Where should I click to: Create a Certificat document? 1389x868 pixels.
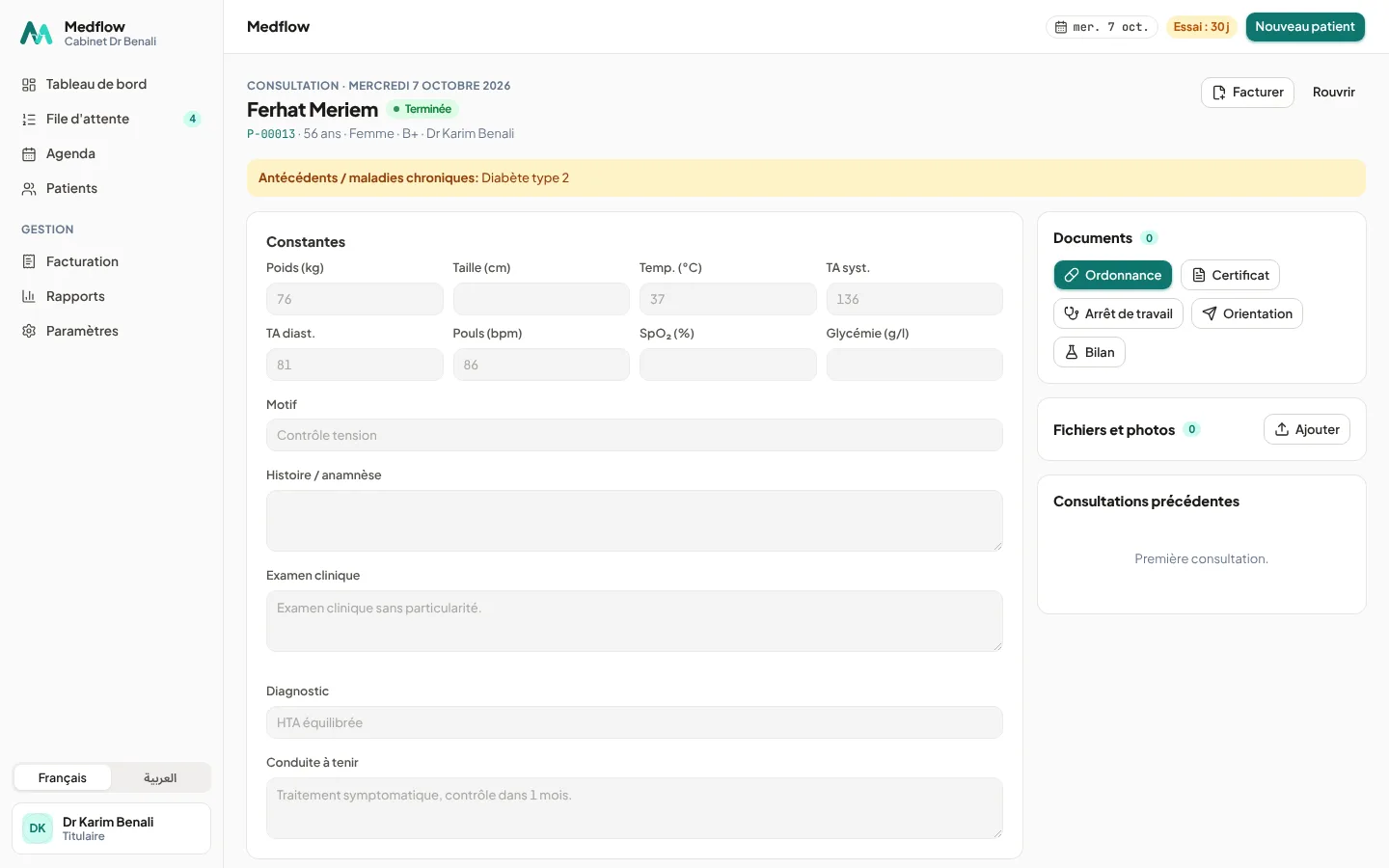click(x=1230, y=275)
